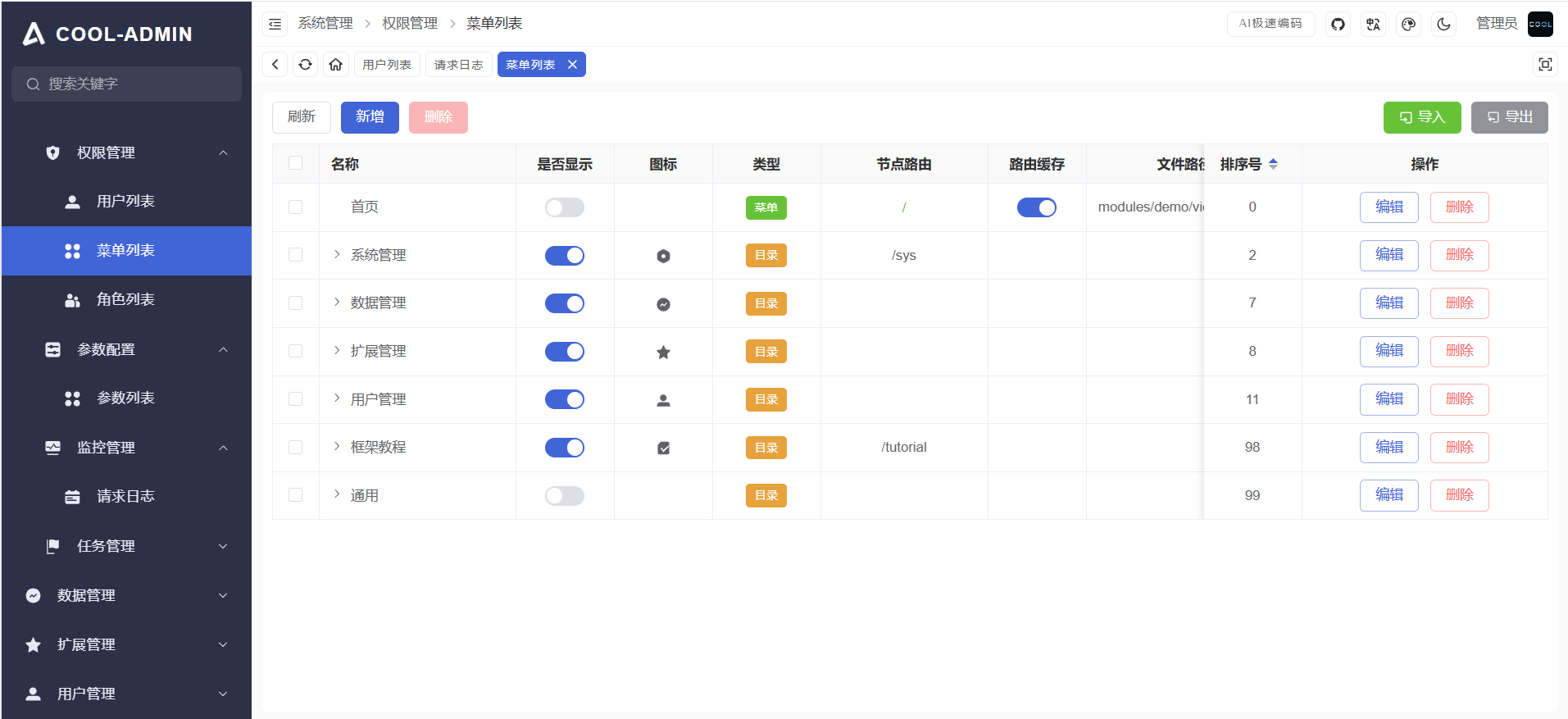Open the theme palette icon
Viewport: 1568px width, 719px height.
(x=1408, y=24)
